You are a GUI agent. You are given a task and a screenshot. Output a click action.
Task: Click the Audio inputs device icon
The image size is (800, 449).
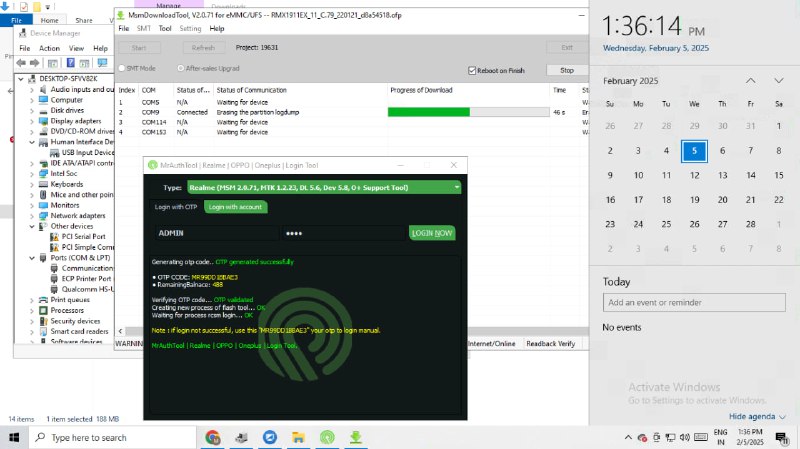tap(44, 89)
